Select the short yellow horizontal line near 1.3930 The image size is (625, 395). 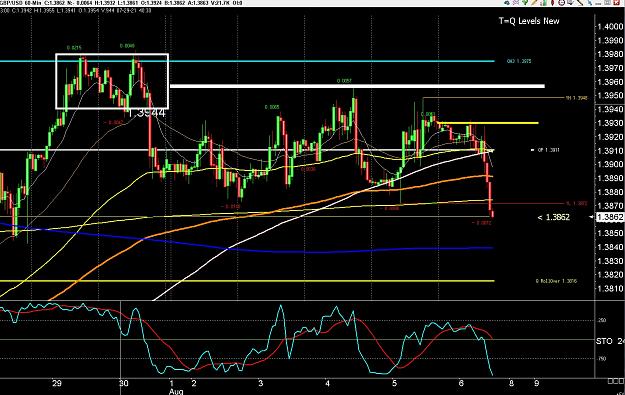point(488,123)
